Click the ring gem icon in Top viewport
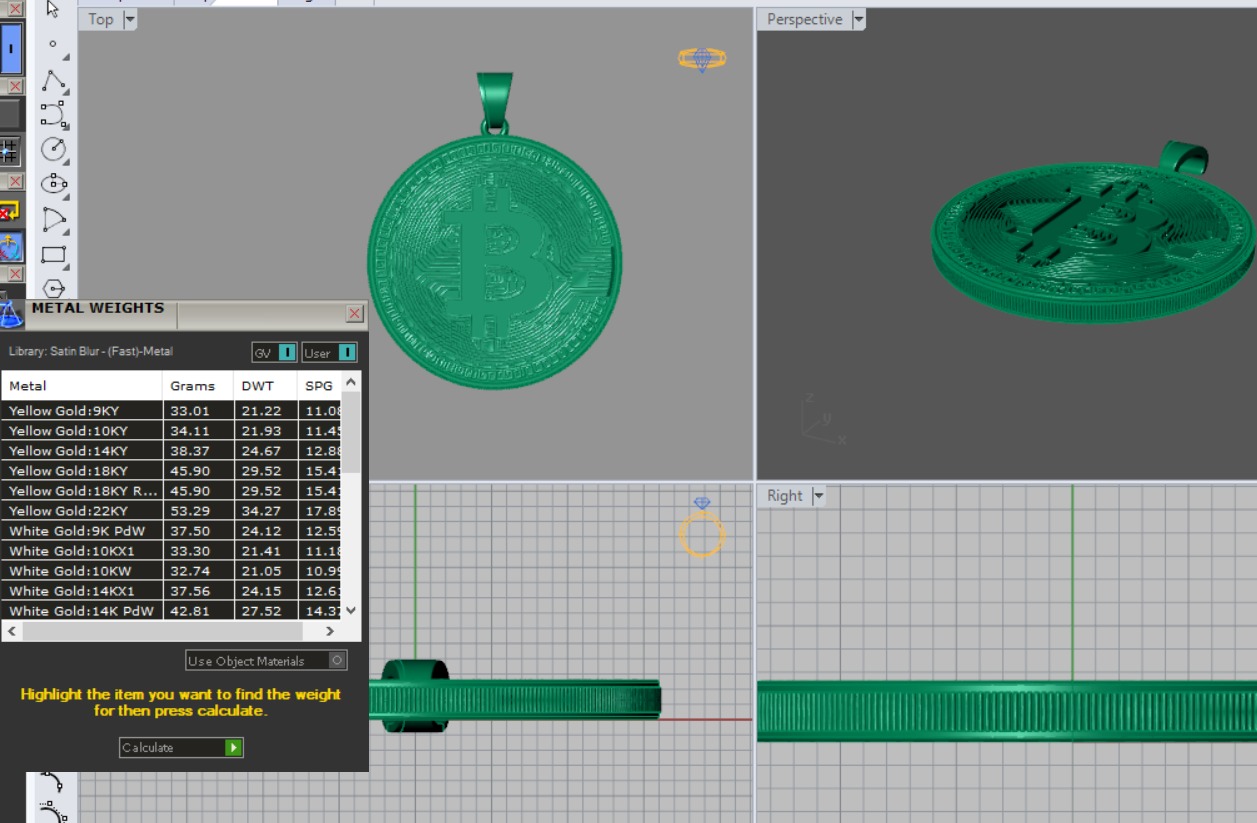Screen dimensions: 1257x823 pyautogui.click(x=702, y=59)
